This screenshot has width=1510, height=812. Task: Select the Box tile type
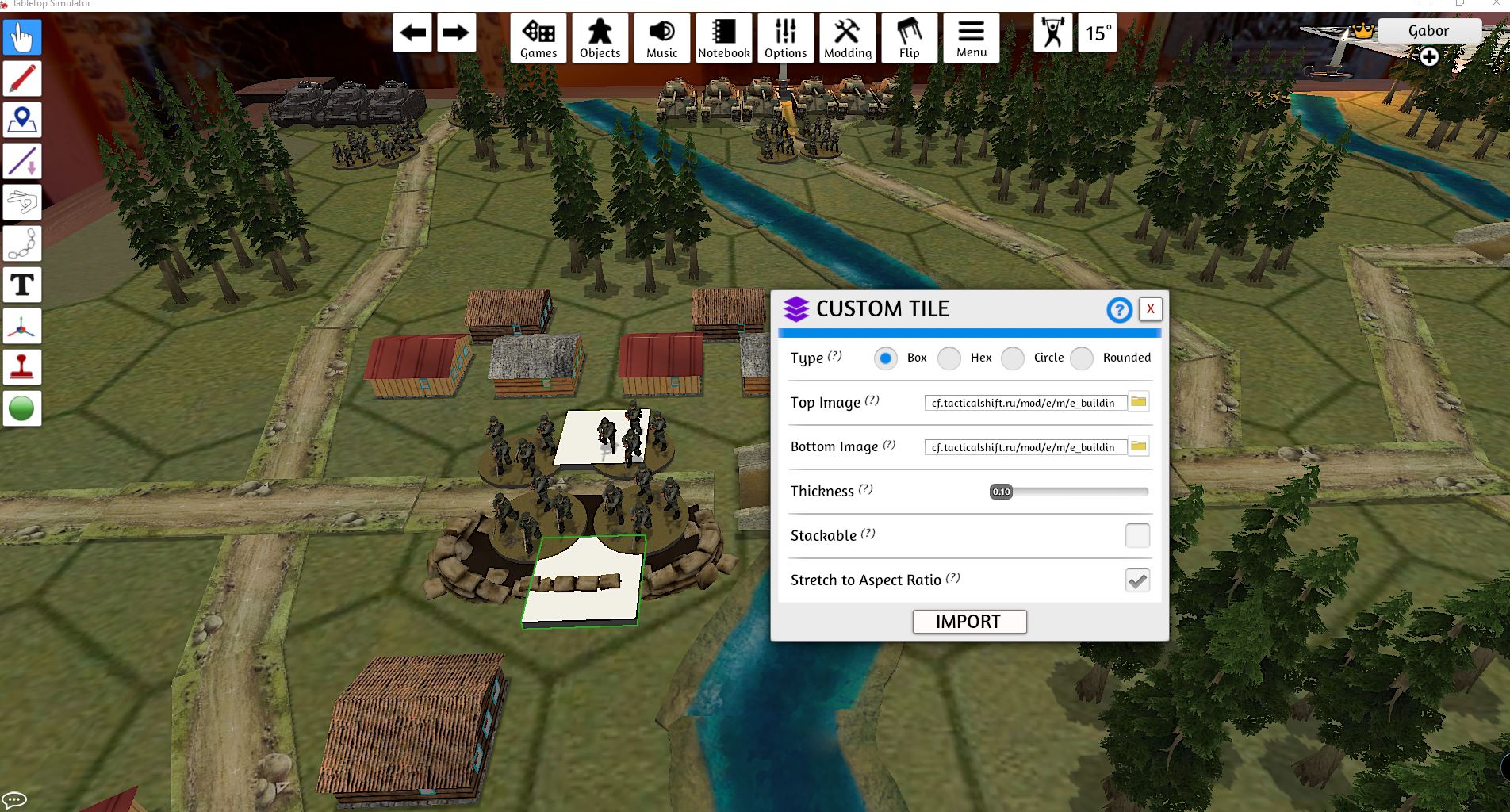click(x=886, y=358)
